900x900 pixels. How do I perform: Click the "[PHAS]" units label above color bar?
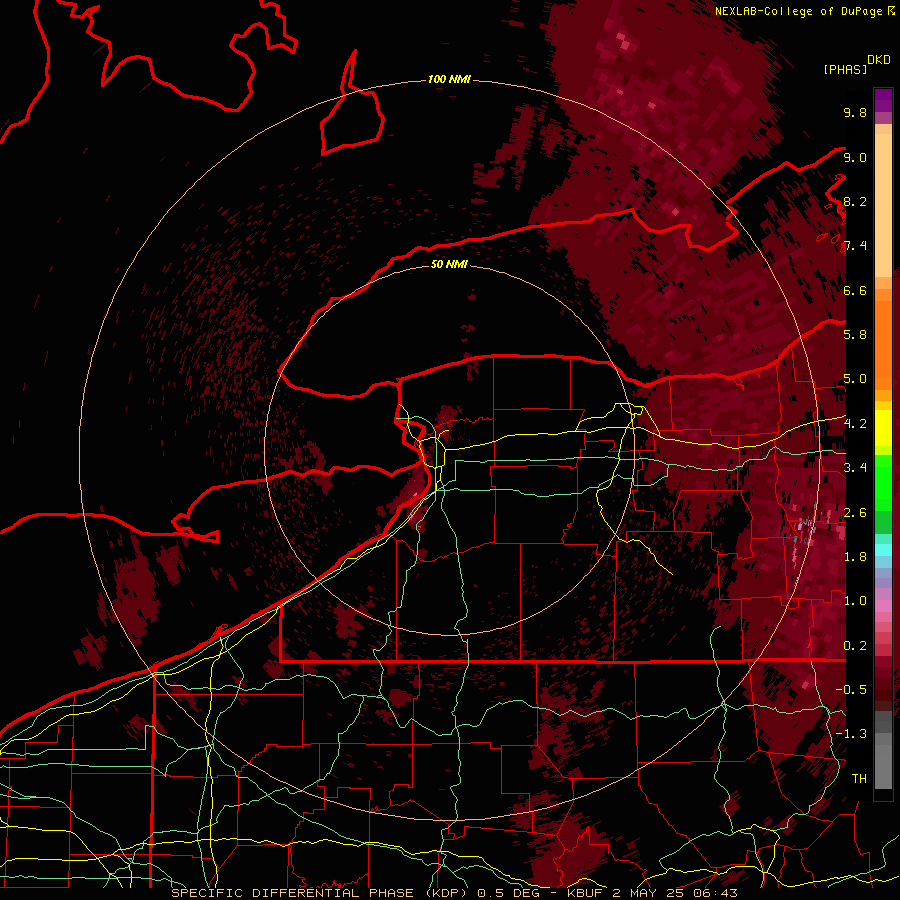[x=845, y=69]
